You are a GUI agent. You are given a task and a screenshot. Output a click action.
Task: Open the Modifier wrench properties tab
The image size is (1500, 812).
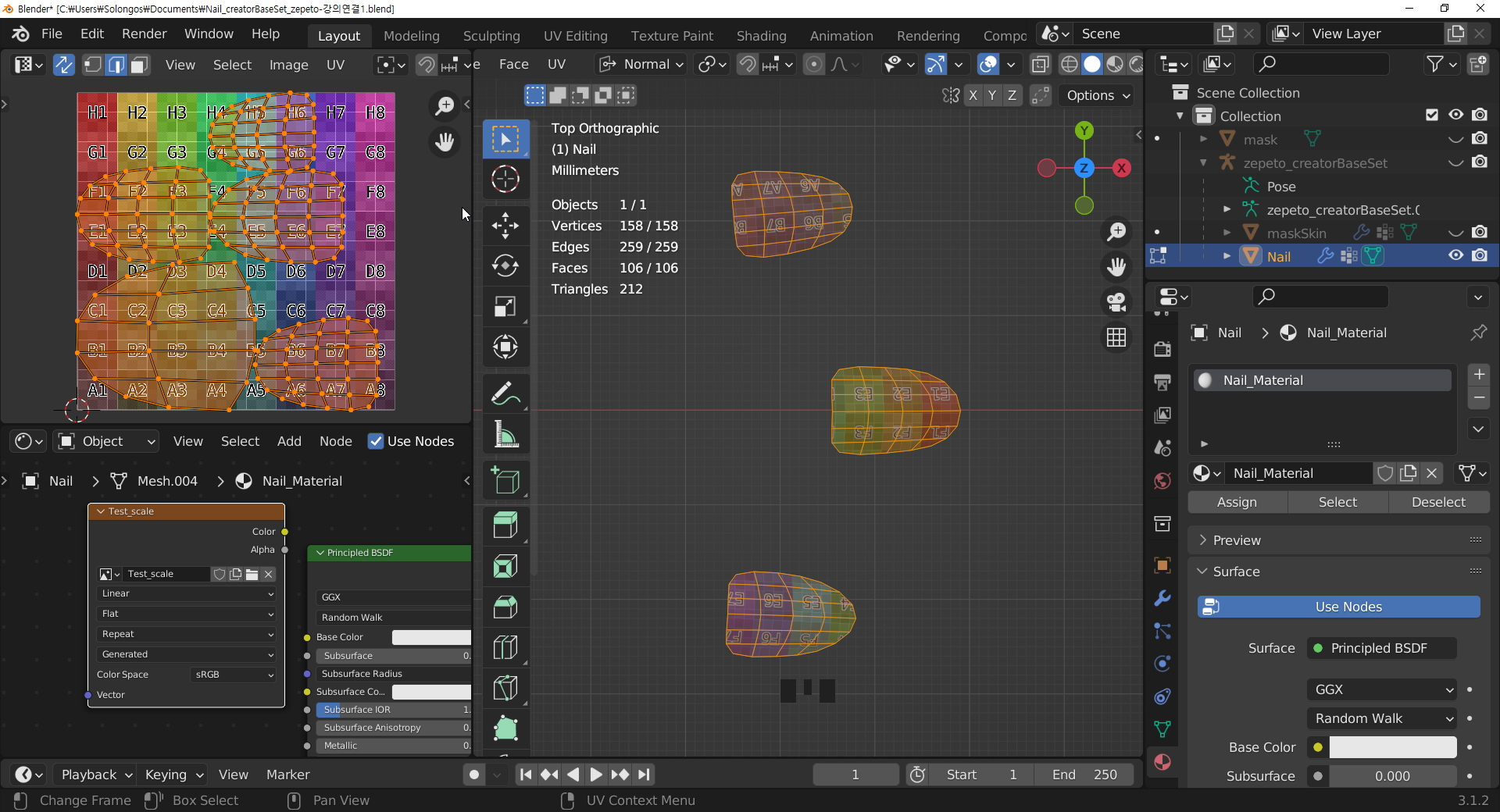tap(1162, 598)
